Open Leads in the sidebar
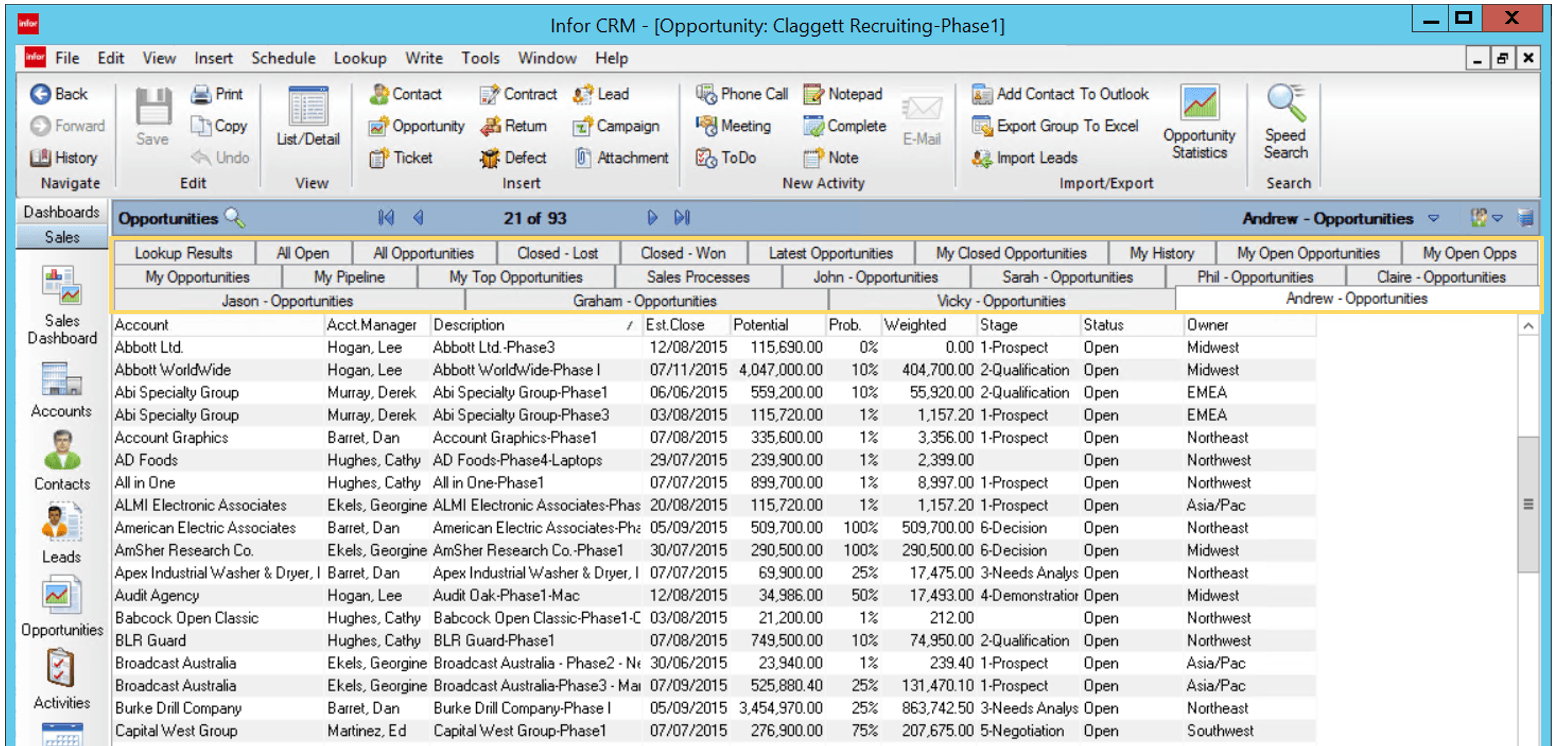The height and width of the screenshot is (746, 1558). [62, 534]
